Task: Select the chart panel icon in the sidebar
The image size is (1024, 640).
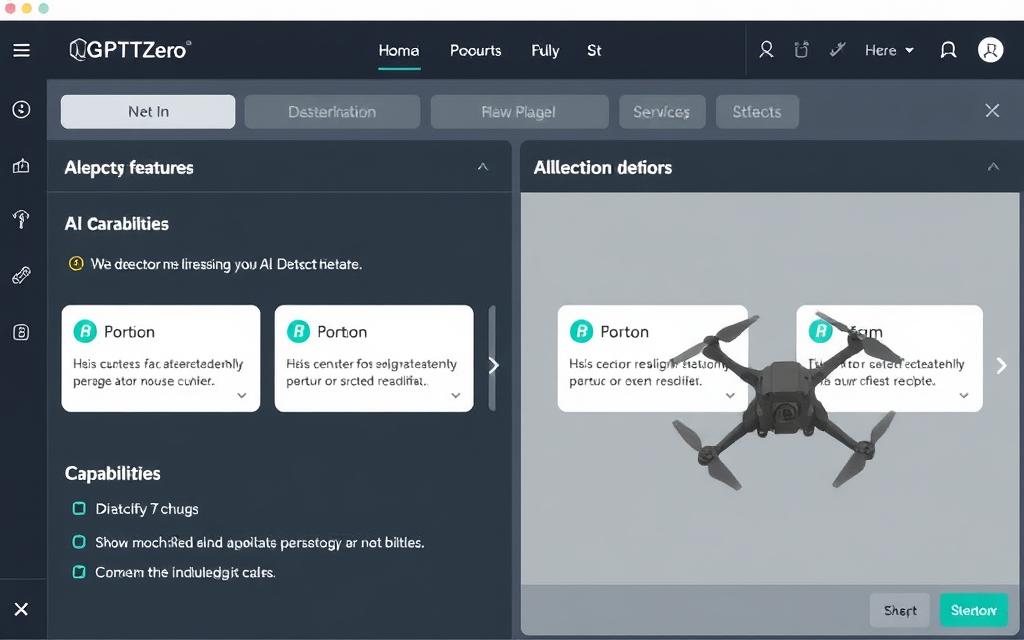Action: [21, 166]
